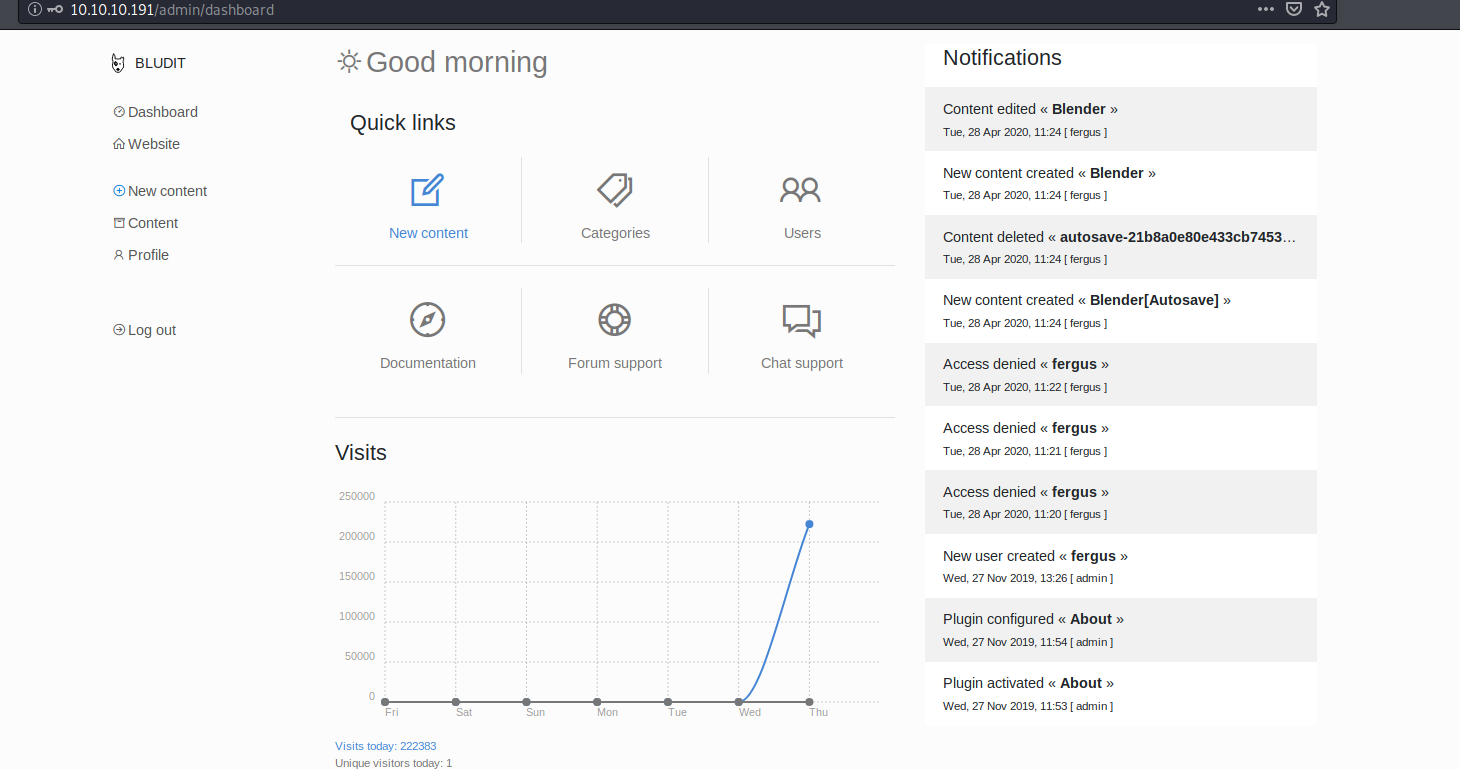Viewport: 1460px width, 769px height.
Task: Open Users via the people icon
Action: 801,190
